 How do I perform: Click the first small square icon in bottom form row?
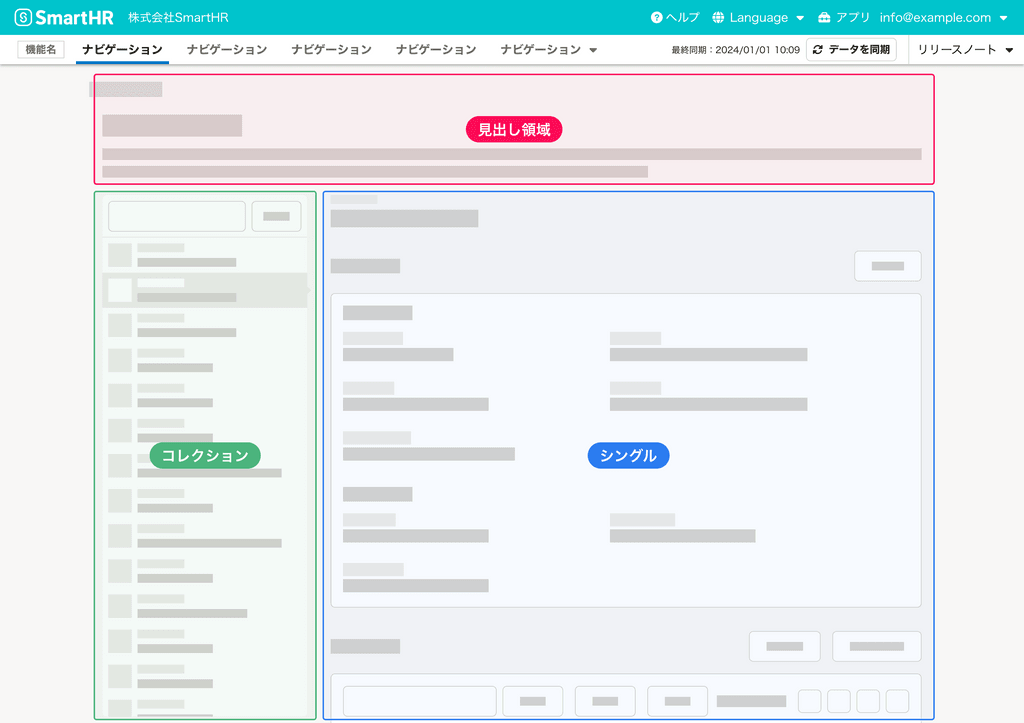809,701
